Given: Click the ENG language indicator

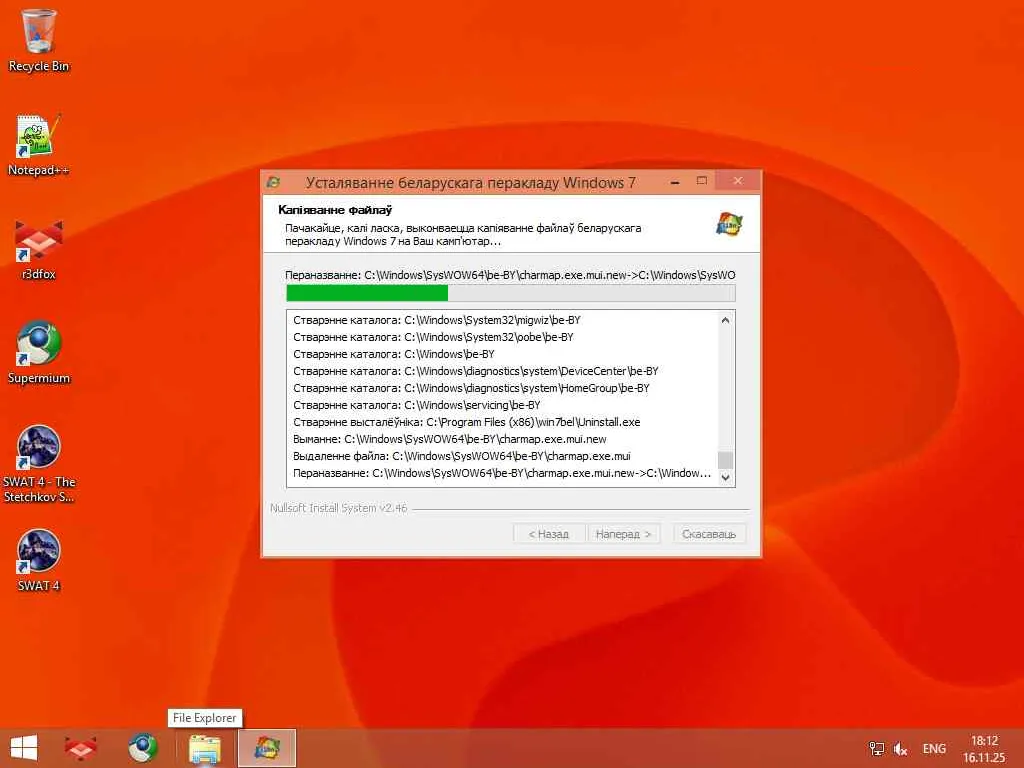Looking at the screenshot, I should (934, 748).
